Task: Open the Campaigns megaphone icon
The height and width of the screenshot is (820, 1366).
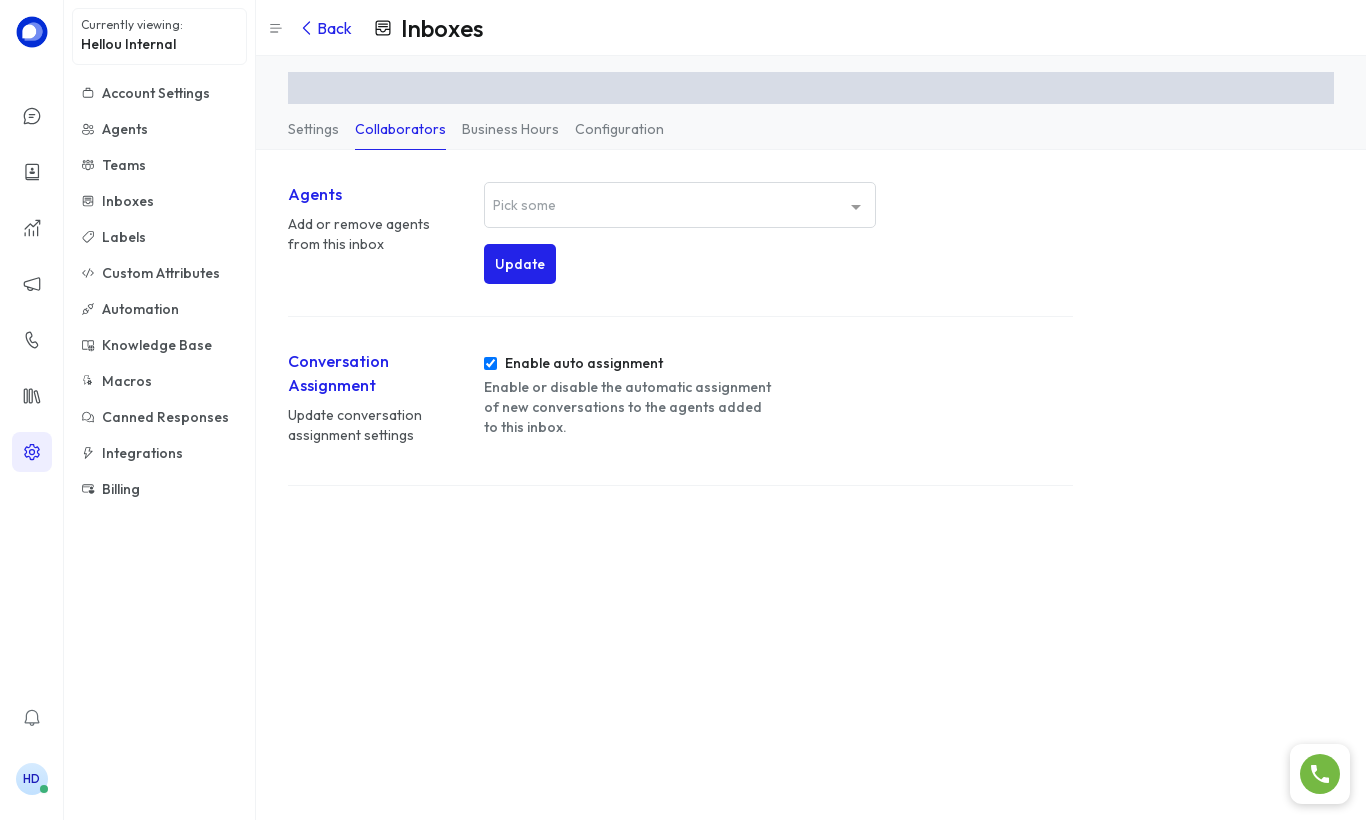Action: (x=32, y=284)
